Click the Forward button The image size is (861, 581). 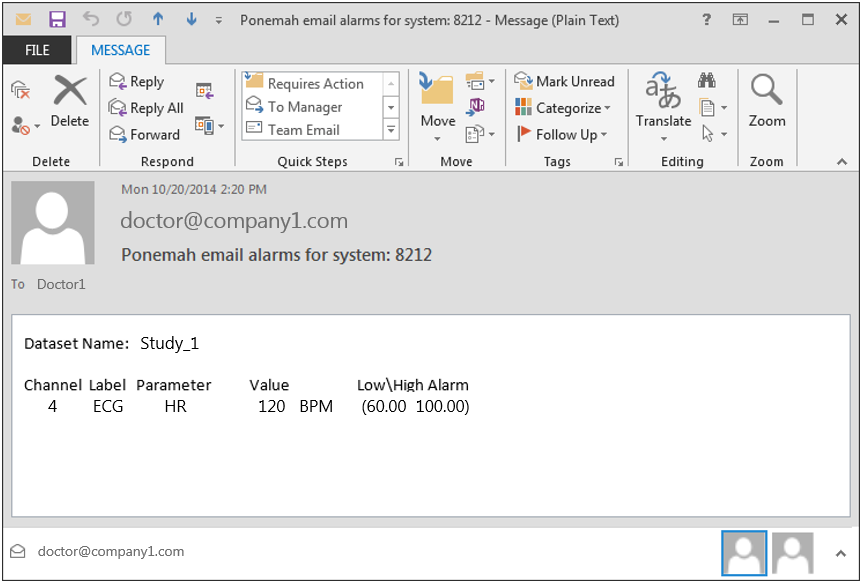(x=151, y=134)
